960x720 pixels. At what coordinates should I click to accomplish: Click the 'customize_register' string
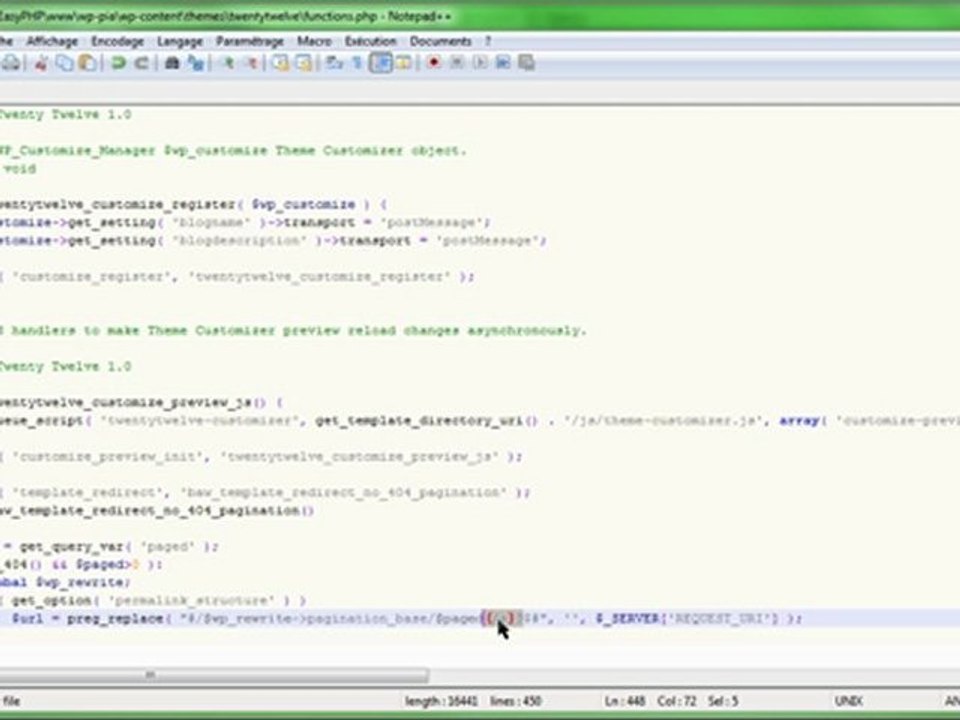92,276
